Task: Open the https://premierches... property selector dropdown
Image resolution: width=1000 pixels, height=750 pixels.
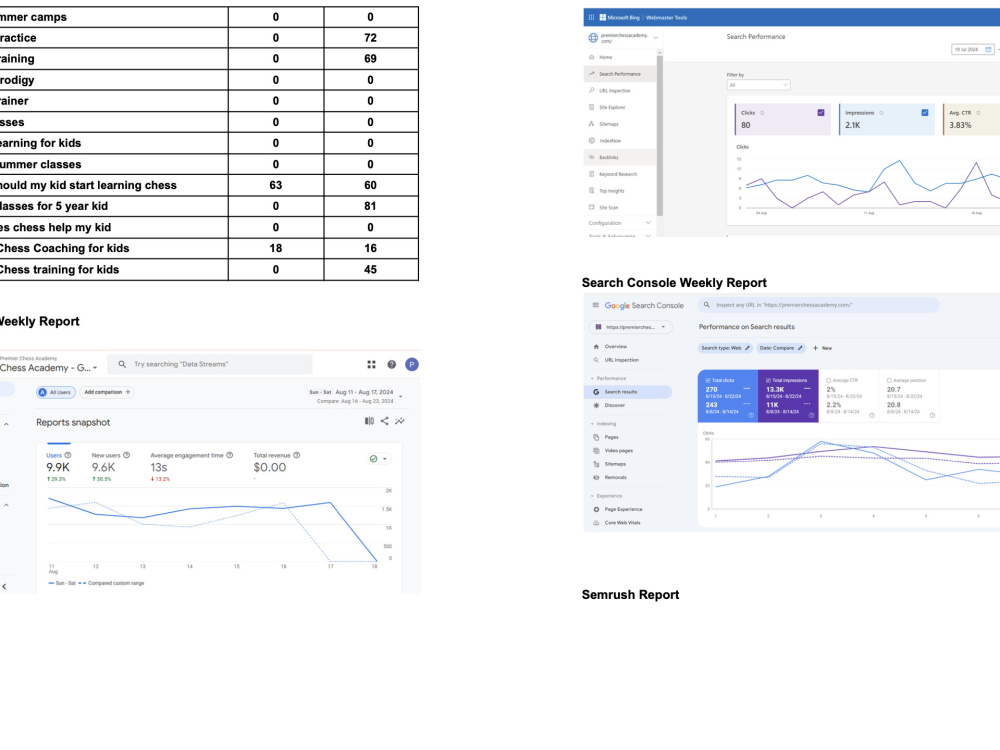Action: 630,327
